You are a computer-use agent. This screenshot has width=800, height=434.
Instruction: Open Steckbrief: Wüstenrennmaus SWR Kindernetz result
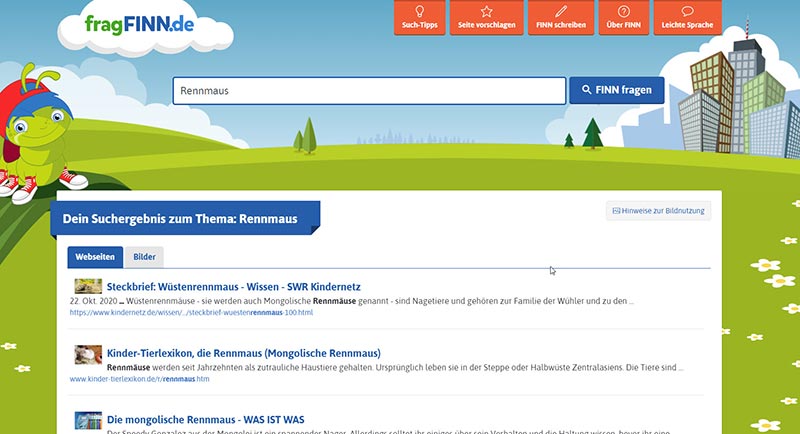234,287
